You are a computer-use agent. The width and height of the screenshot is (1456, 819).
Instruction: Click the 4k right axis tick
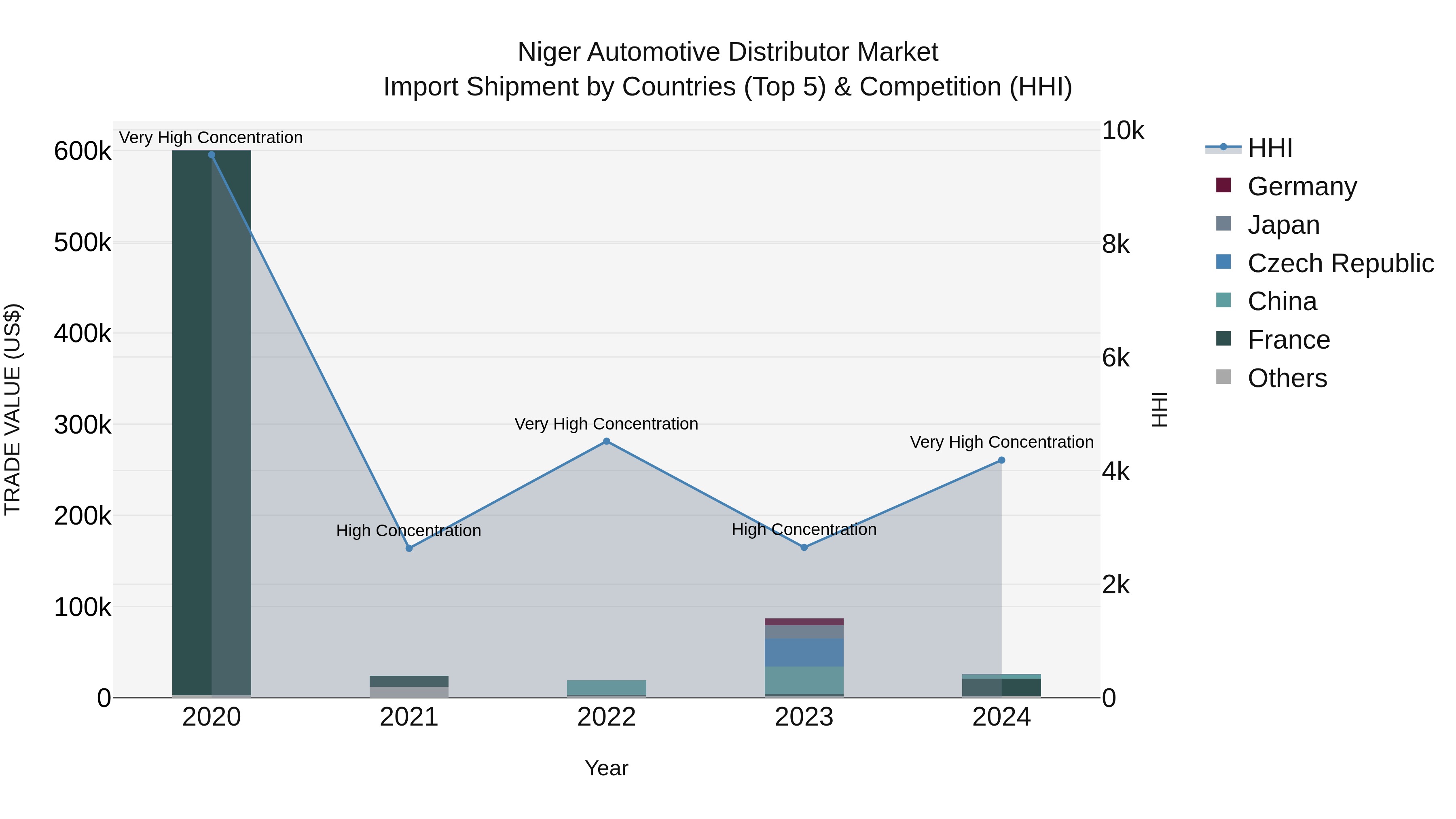pyautogui.click(x=1116, y=472)
